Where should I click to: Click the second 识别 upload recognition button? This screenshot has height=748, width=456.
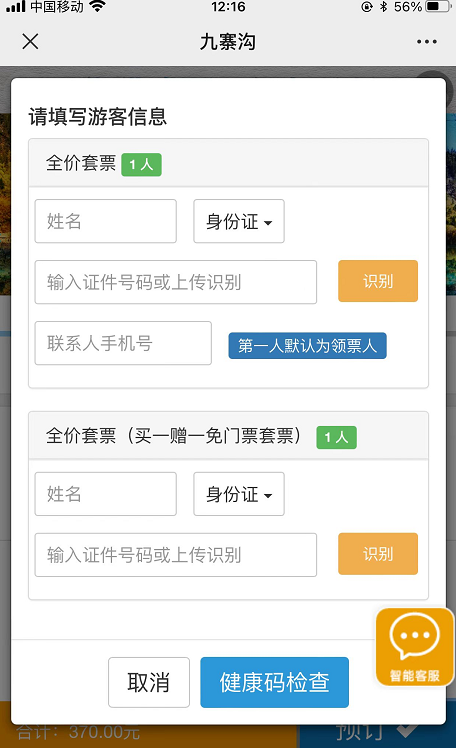tap(378, 554)
